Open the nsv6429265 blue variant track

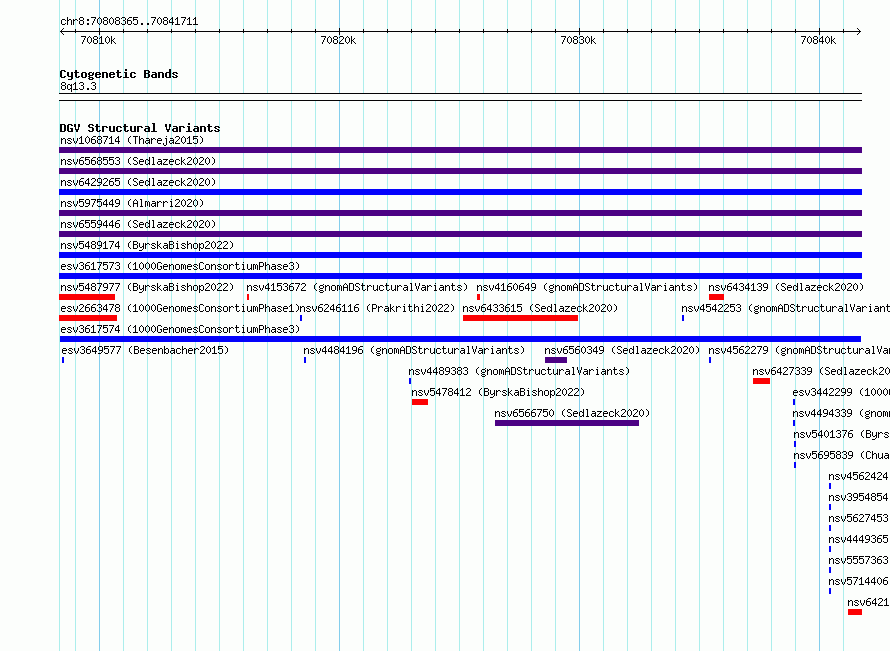click(460, 192)
